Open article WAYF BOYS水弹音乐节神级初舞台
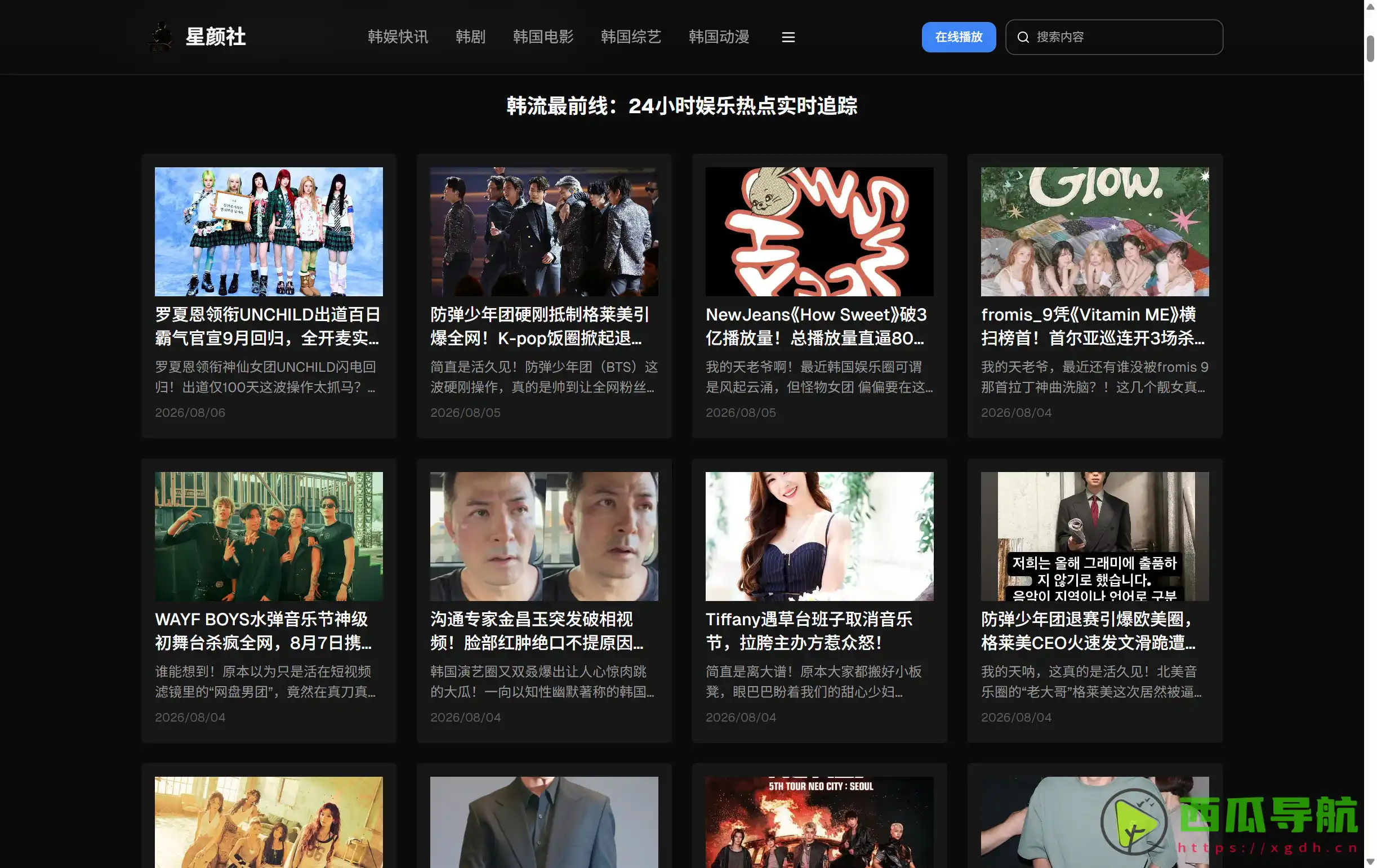Image resolution: width=1377 pixels, height=868 pixels. (x=263, y=631)
